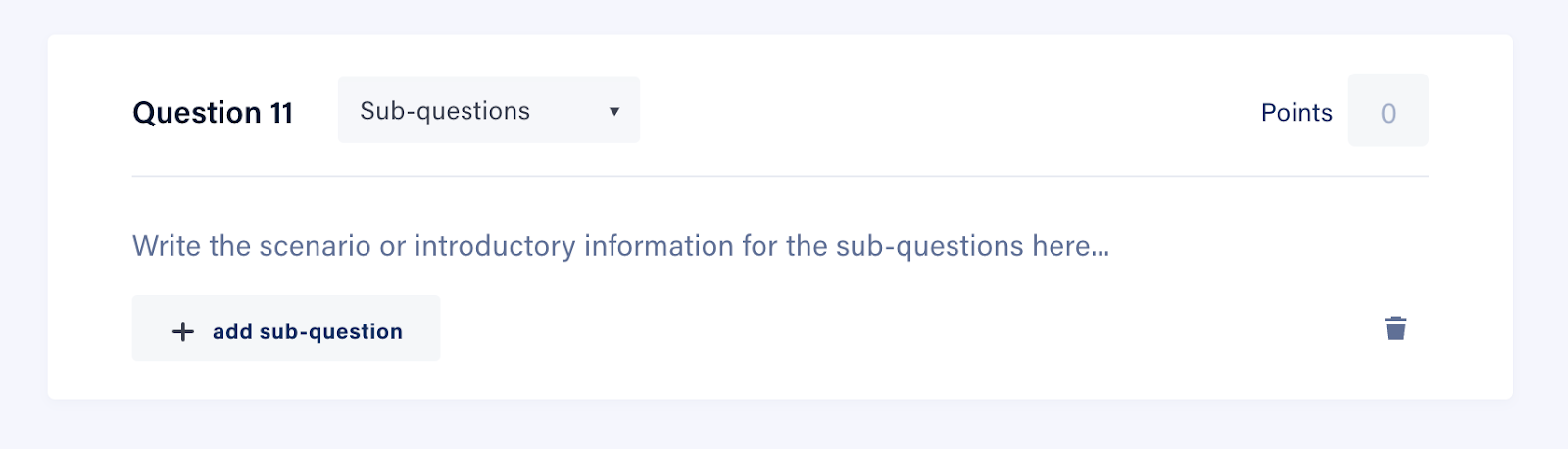Select the "add sub-question" label text
The width and height of the screenshot is (1568, 449).
coord(308,331)
